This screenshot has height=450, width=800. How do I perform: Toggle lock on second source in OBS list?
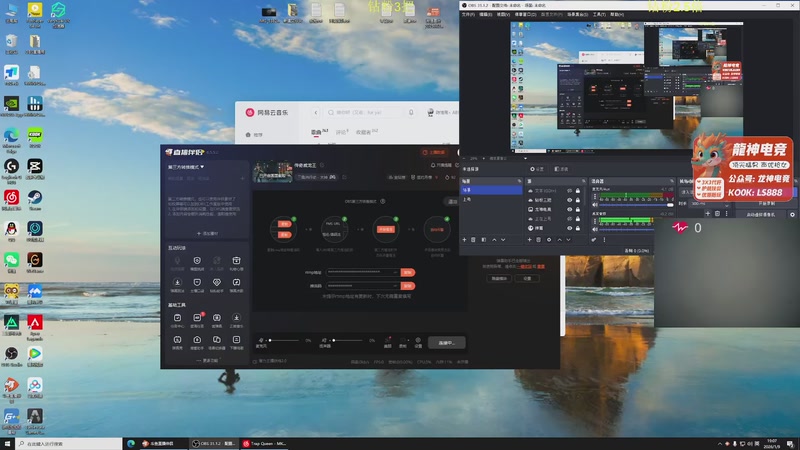(x=578, y=200)
